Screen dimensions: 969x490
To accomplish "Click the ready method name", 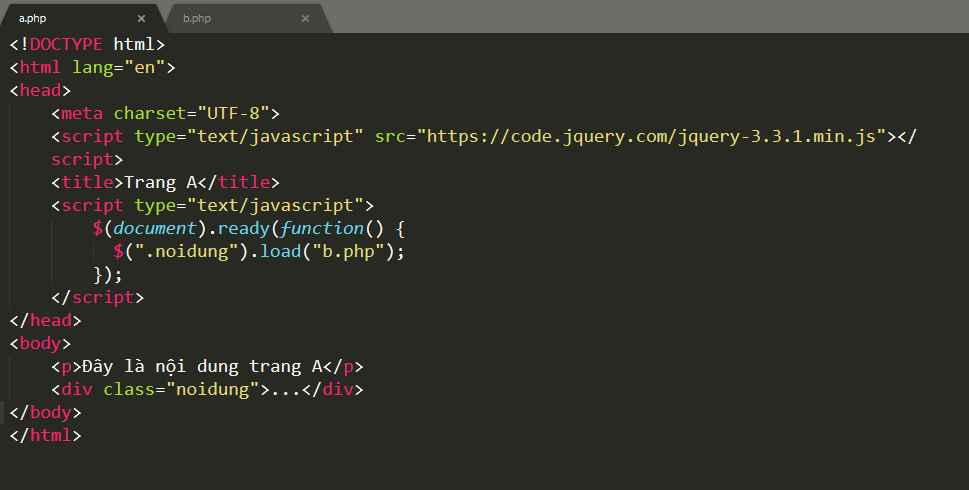I will 243,228.
